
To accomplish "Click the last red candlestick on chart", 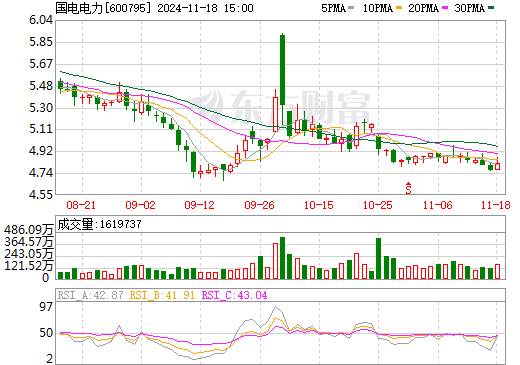I will (x=498, y=165).
